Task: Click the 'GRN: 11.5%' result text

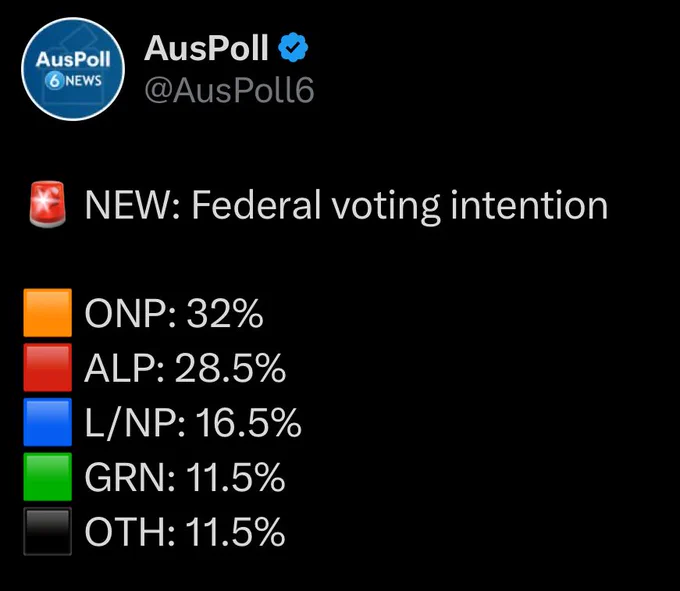Action: pos(185,477)
